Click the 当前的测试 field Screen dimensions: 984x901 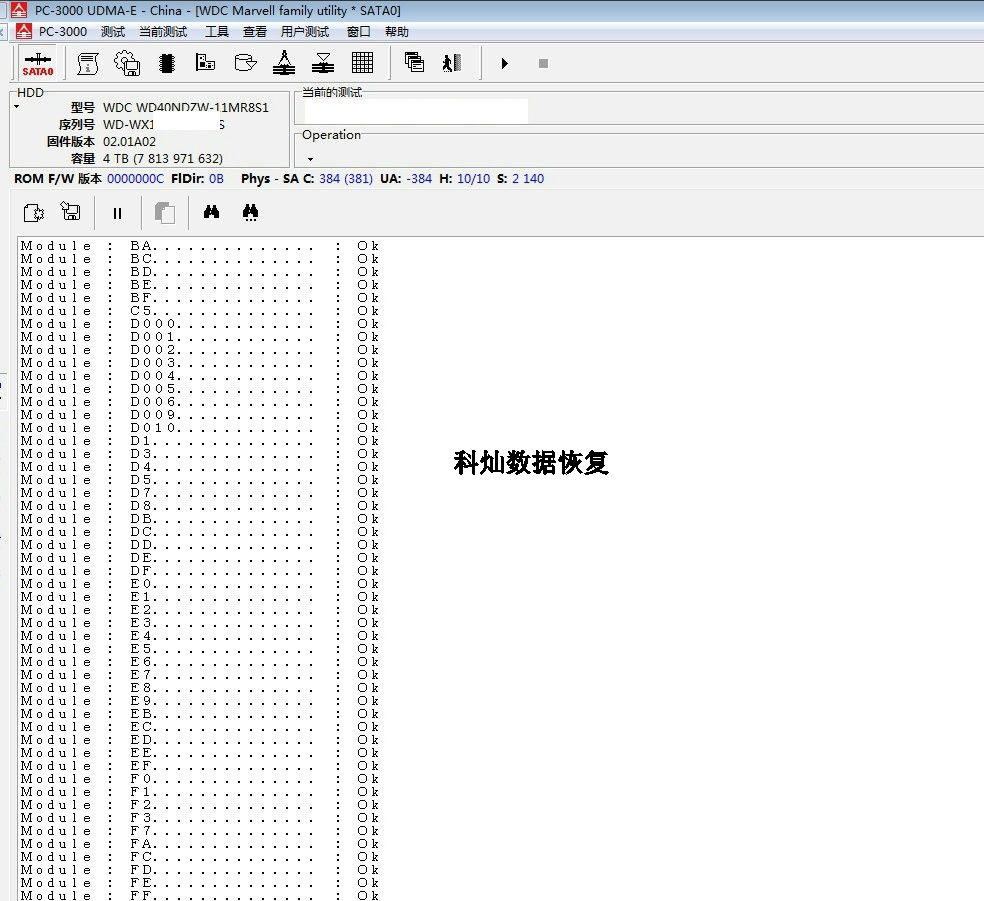pyautogui.click(x=416, y=110)
